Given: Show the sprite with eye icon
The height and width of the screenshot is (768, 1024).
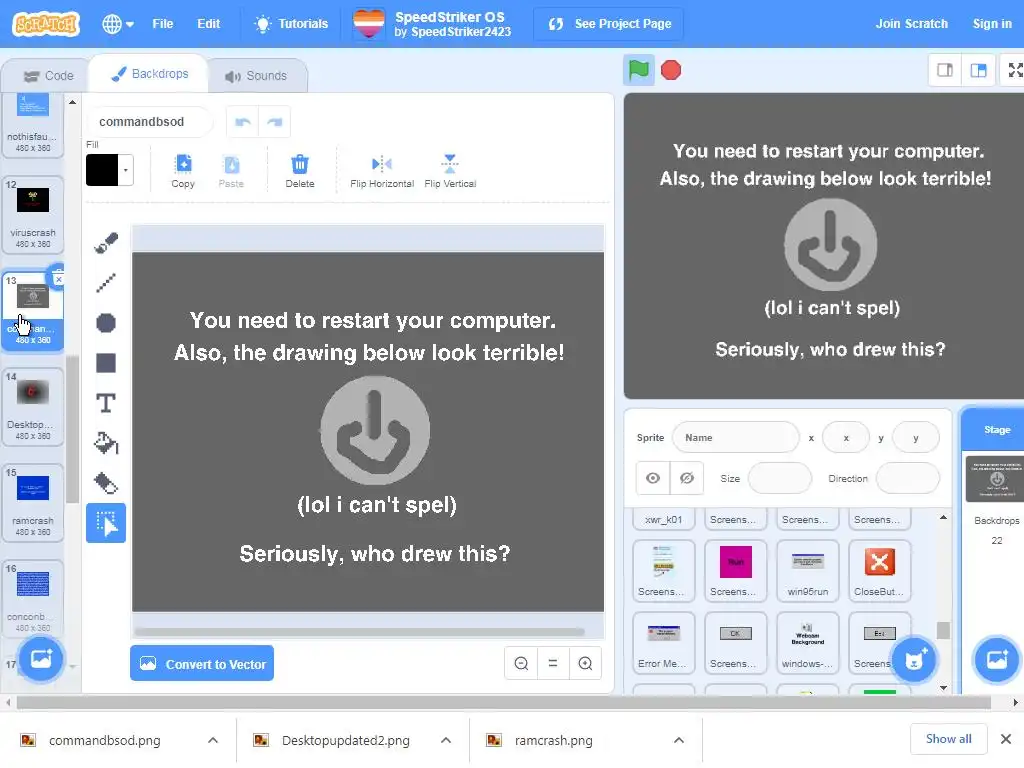Looking at the screenshot, I should (652, 478).
